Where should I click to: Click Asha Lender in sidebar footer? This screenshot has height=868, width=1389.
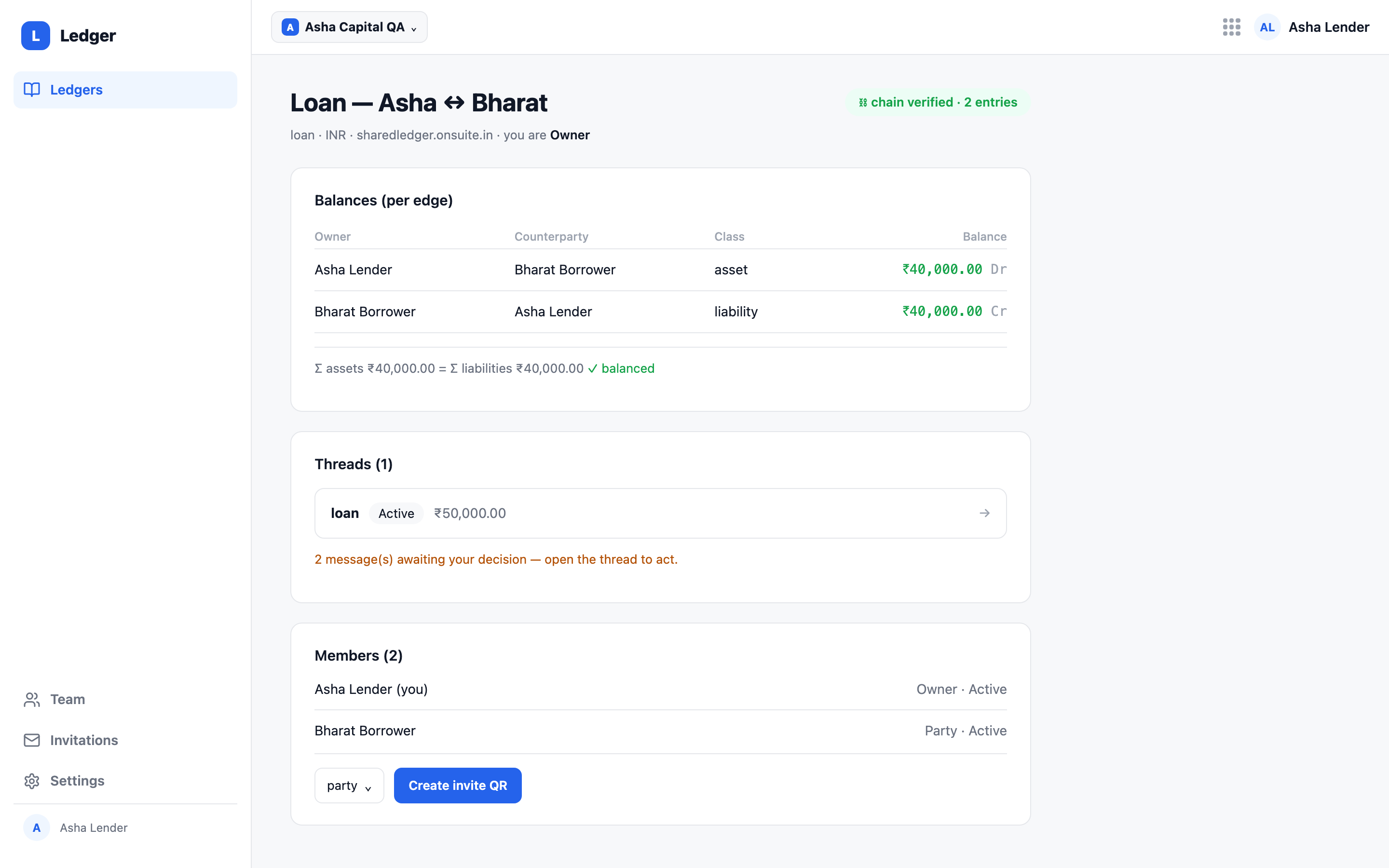tap(94, 827)
